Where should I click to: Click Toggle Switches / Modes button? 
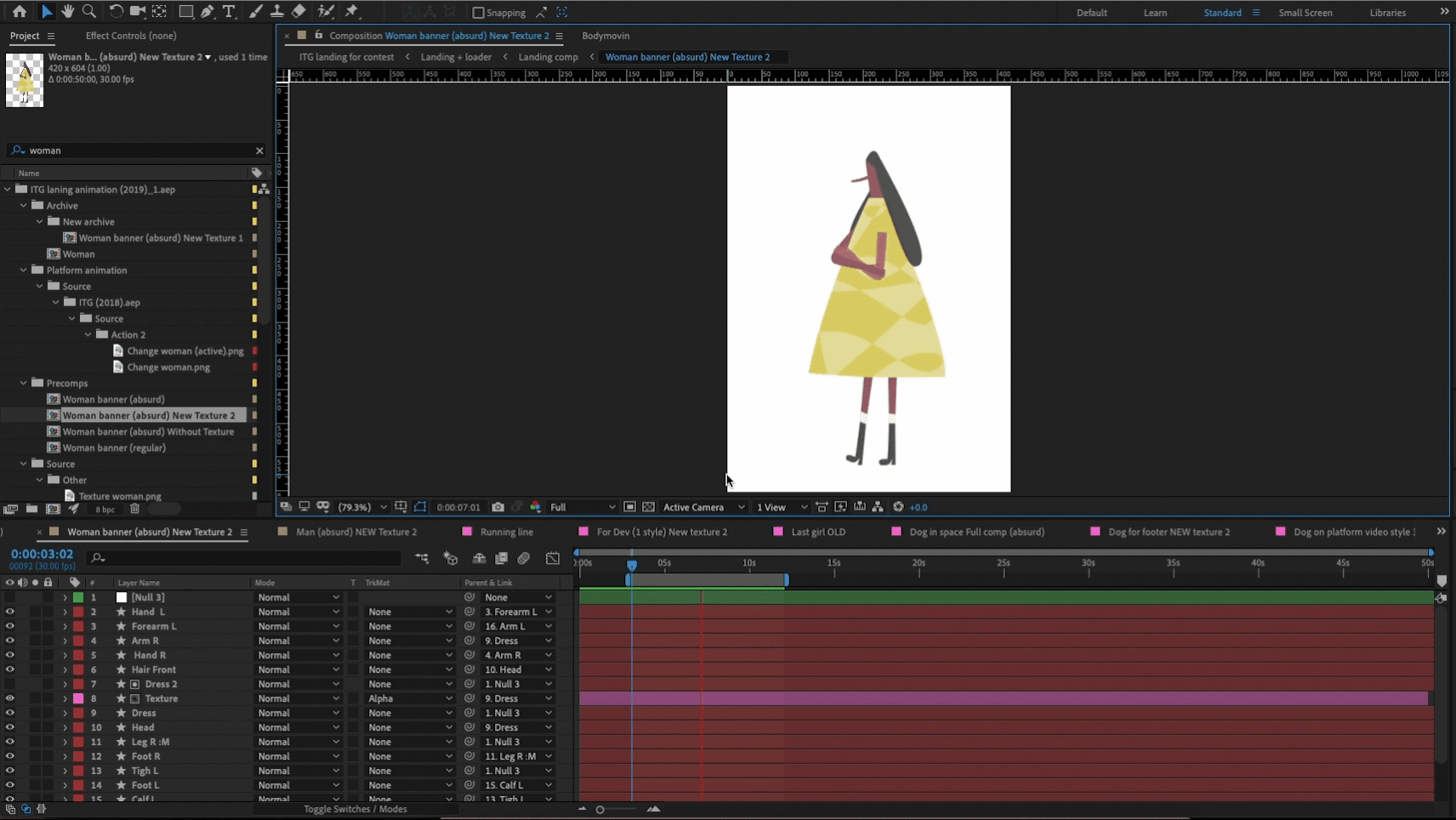pos(355,809)
